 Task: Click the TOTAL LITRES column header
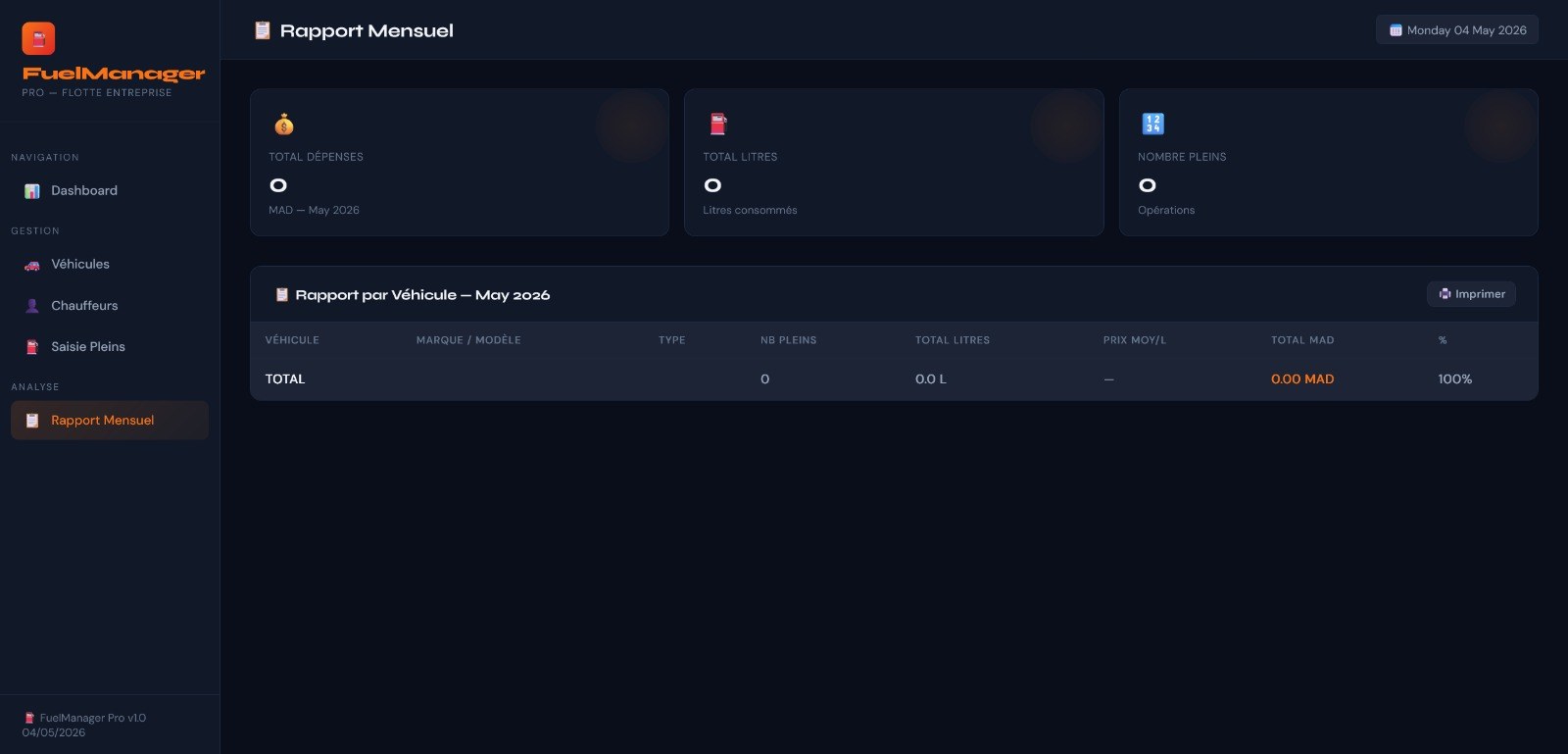tap(953, 340)
